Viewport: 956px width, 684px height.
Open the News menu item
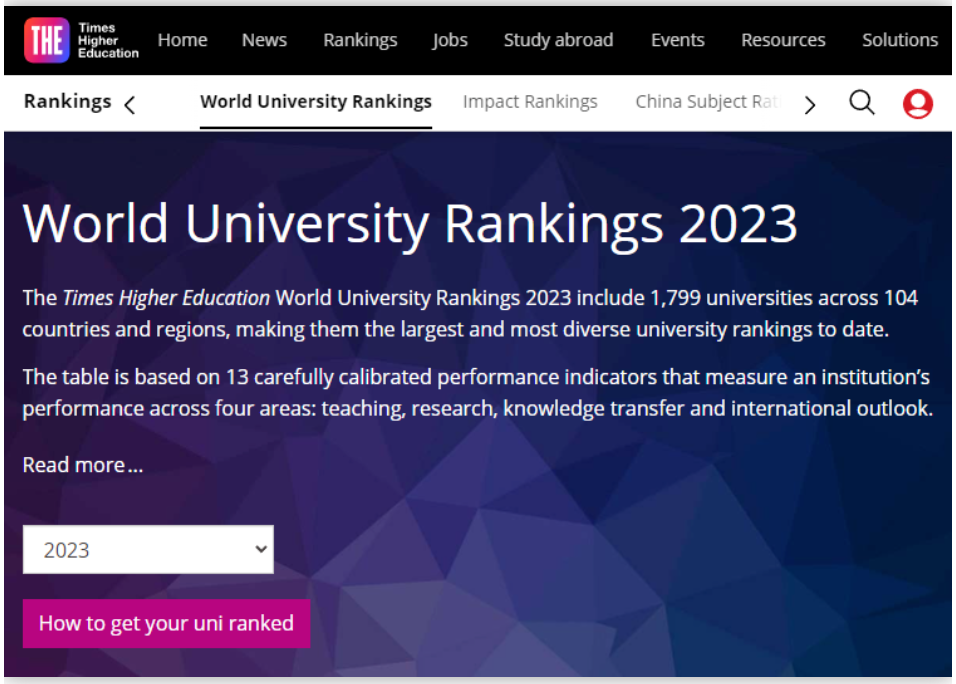coord(264,40)
